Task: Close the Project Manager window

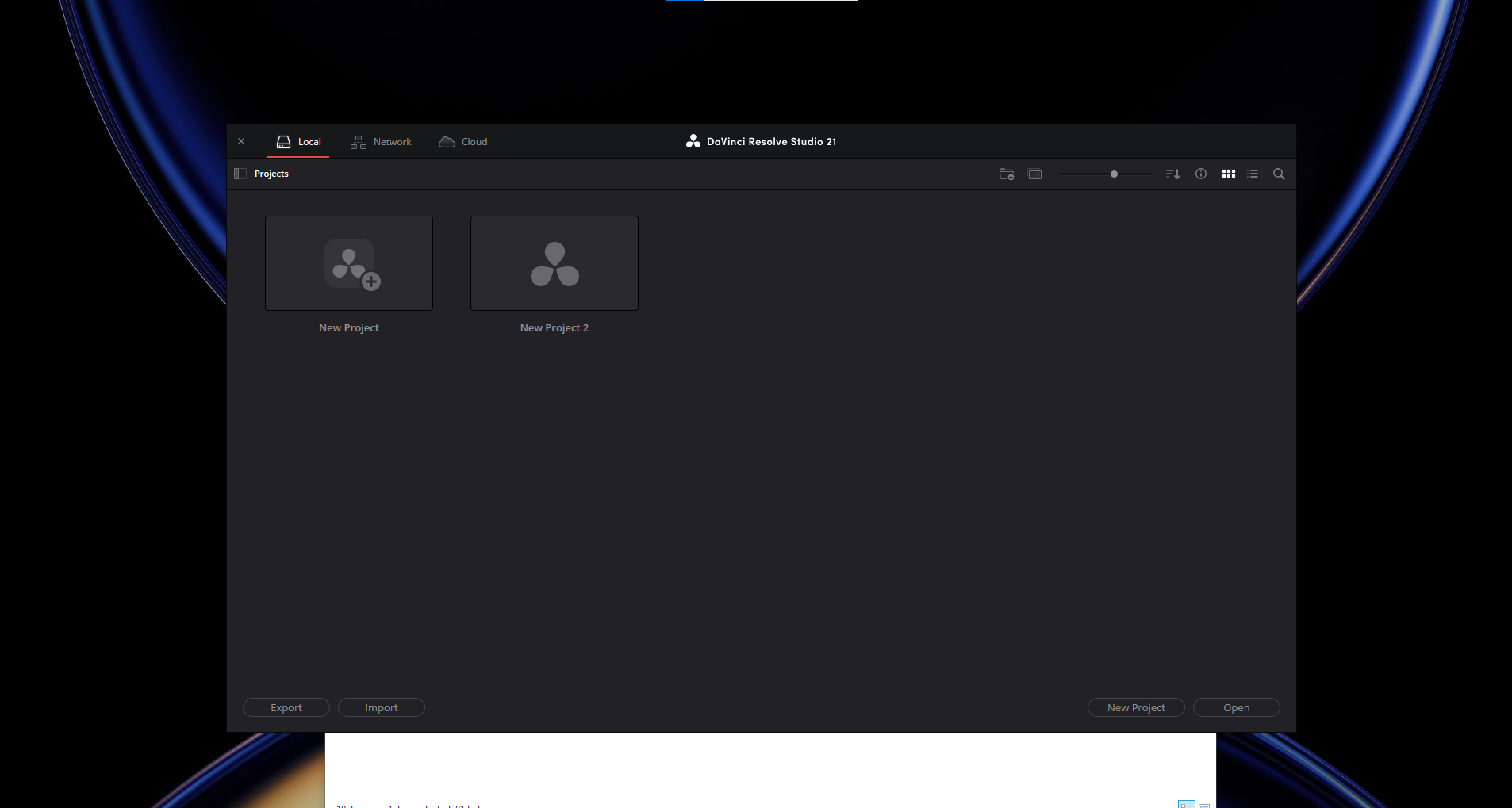Action: (241, 141)
